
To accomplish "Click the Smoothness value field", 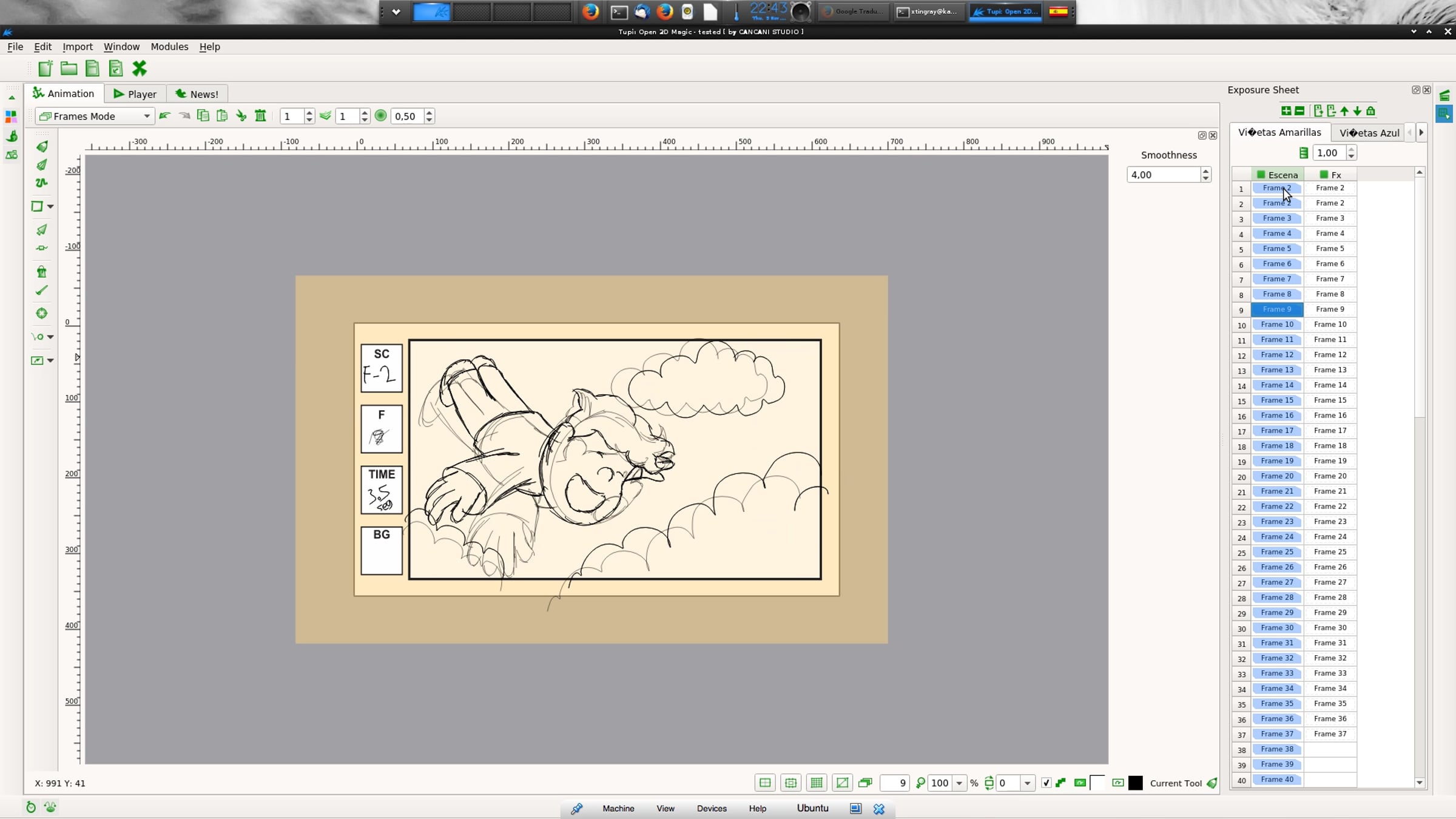I will coord(1162,175).
